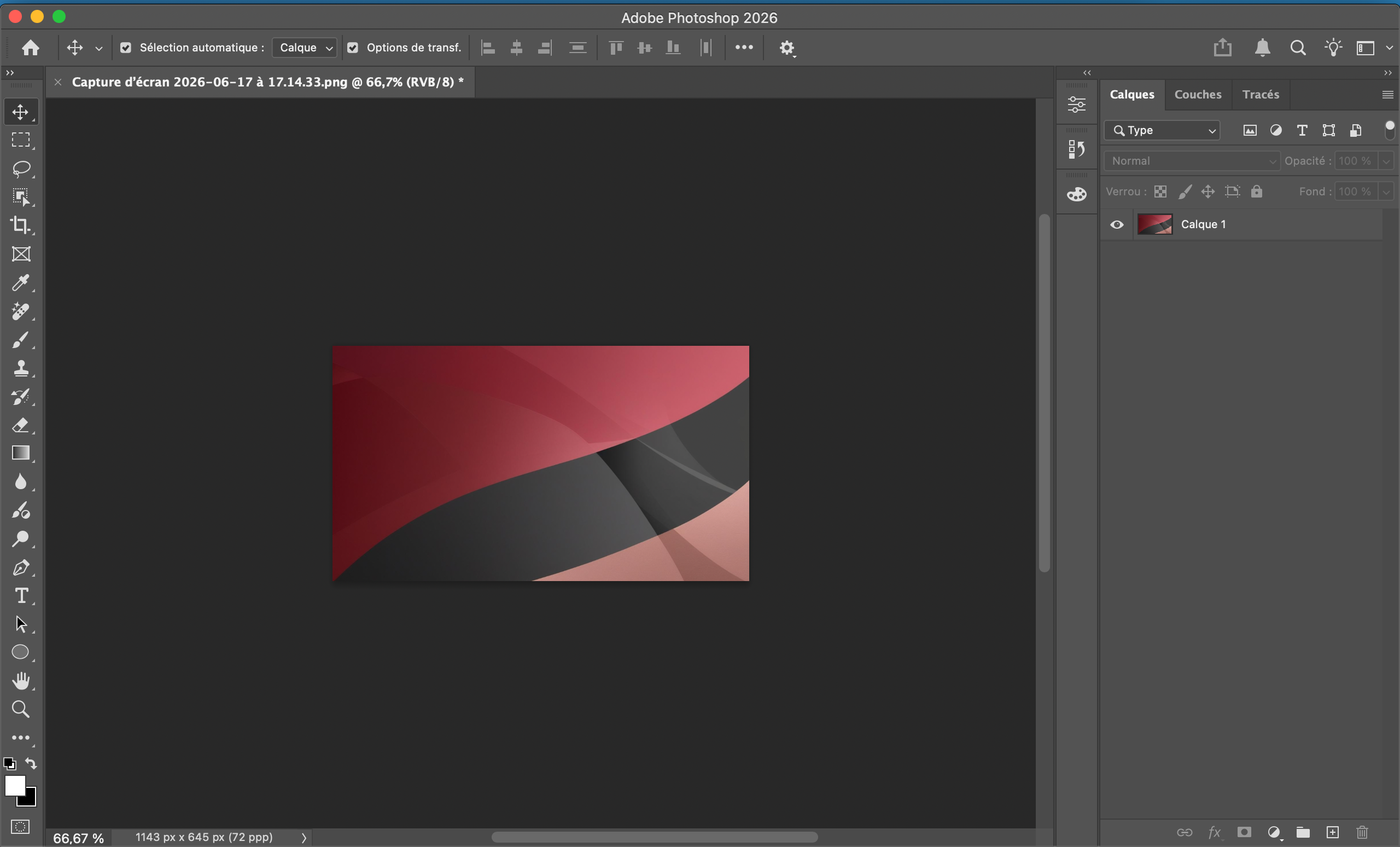Open the Calques panel hamburger menu
Viewport: 1400px width, 847px height.
[1387, 94]
